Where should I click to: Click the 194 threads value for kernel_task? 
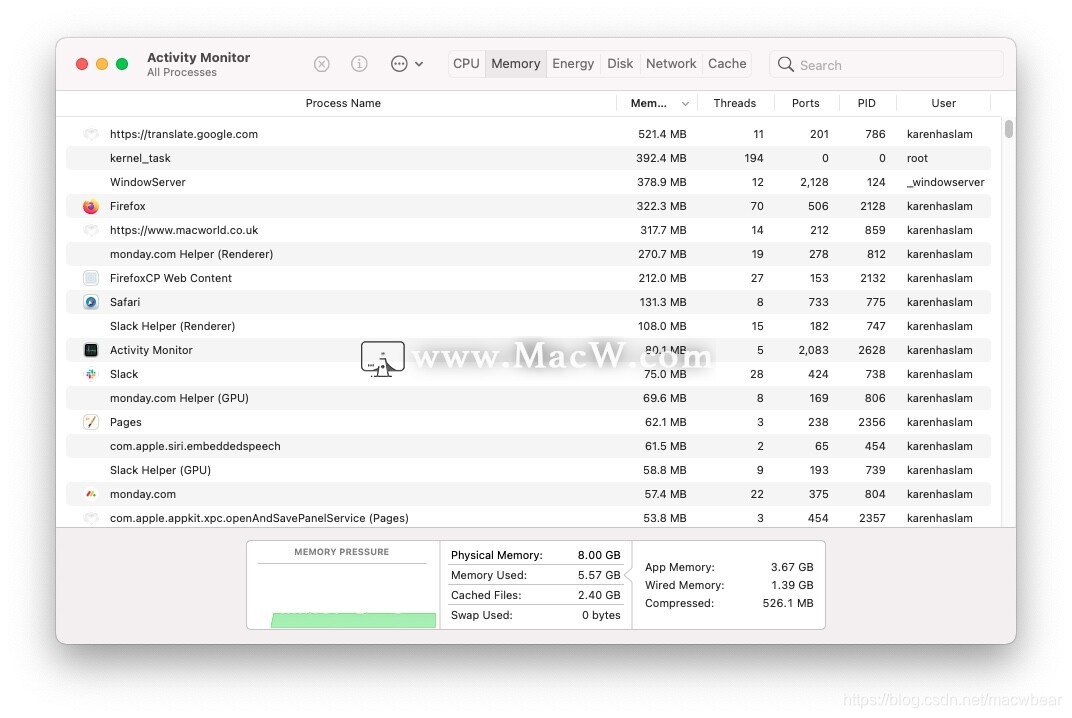coord(753,158)
